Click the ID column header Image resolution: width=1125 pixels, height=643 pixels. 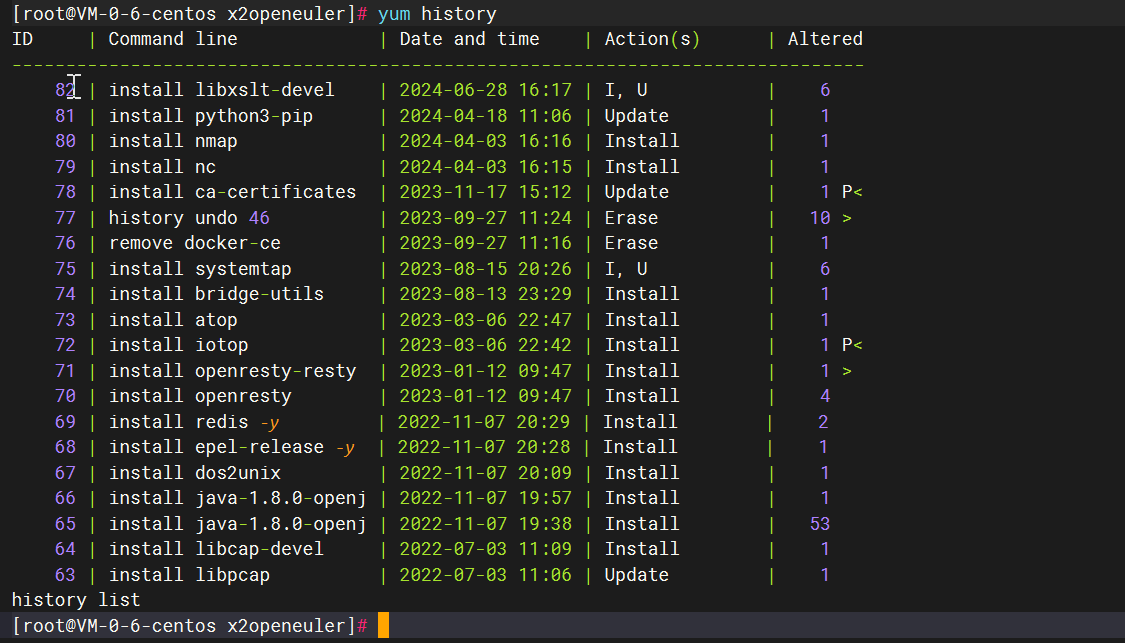[22, 39]
